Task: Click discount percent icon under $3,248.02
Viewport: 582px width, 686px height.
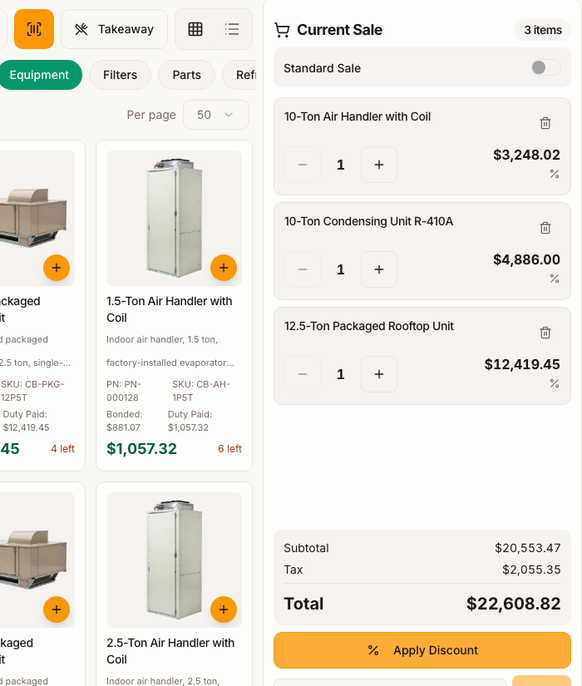Action: click(x=554, y=174)
